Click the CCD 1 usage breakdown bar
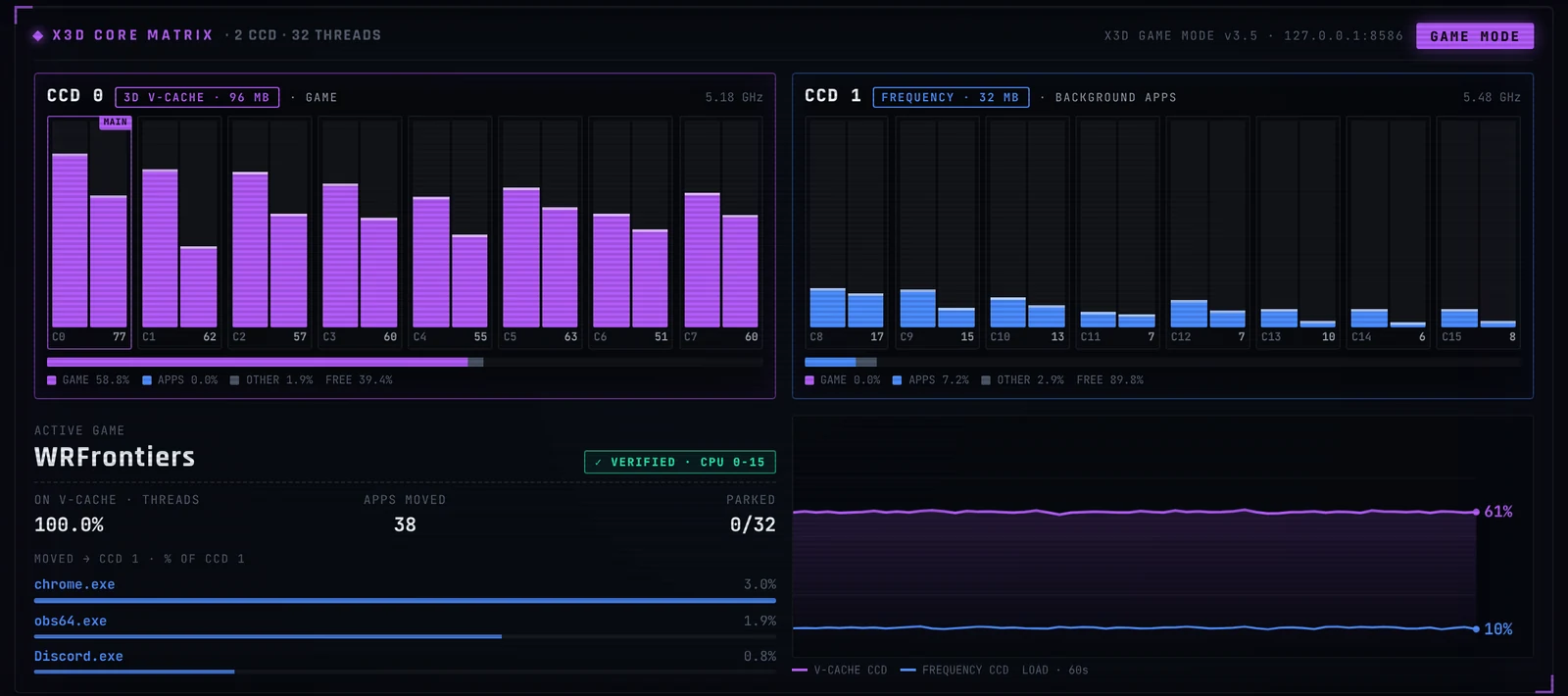 [x=1162, y=362]
